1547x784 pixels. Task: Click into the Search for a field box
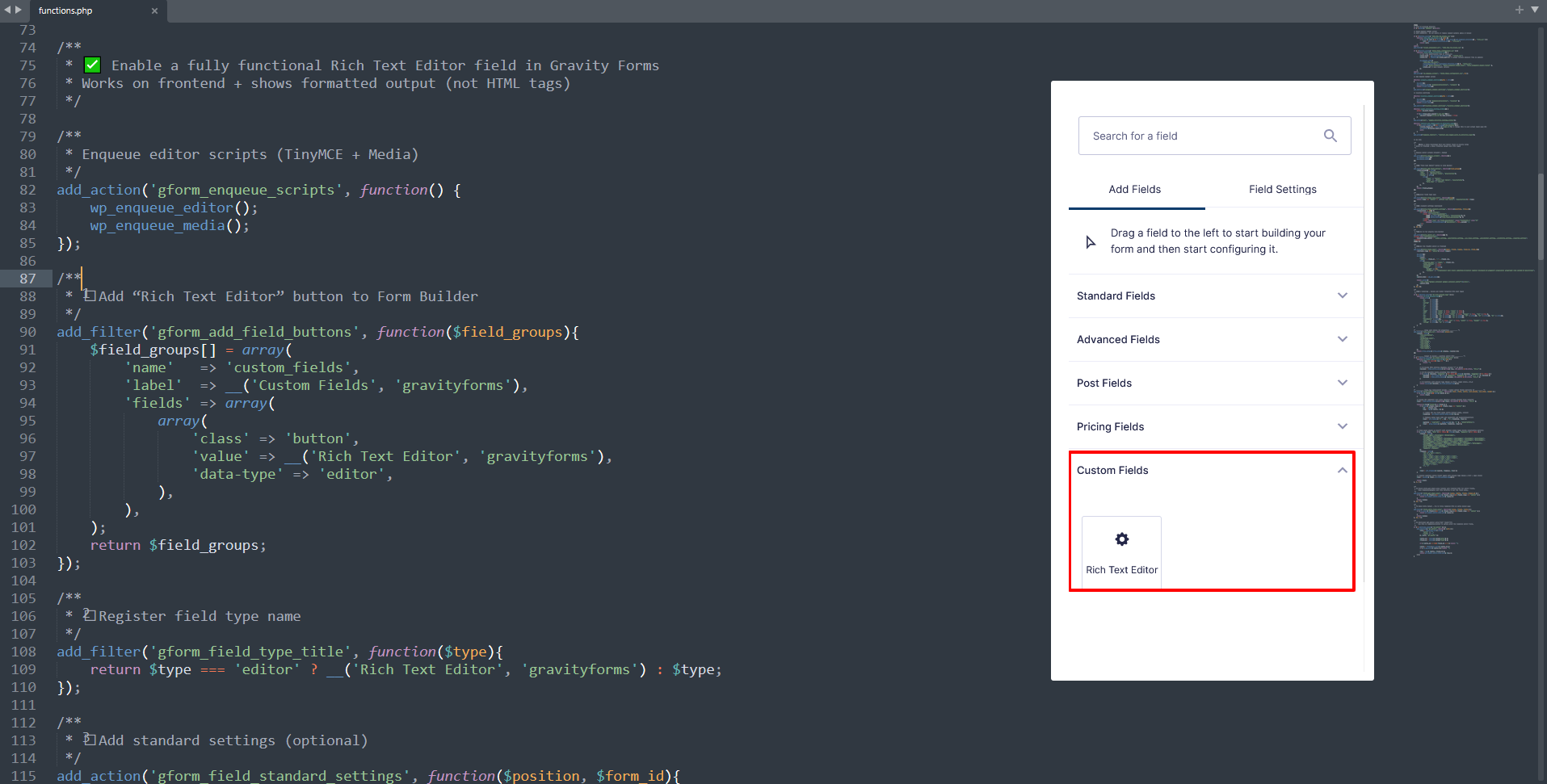tap(1200, 136)
